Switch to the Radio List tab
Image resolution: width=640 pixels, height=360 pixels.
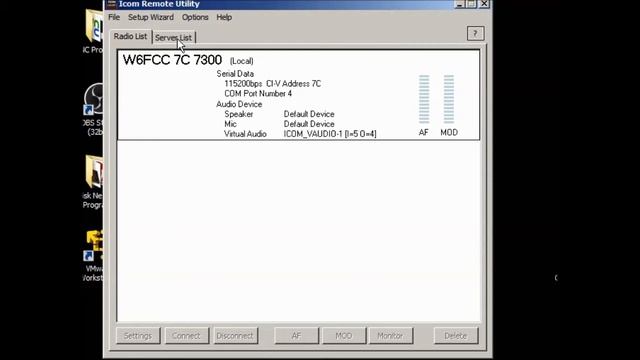pos(130,36)
